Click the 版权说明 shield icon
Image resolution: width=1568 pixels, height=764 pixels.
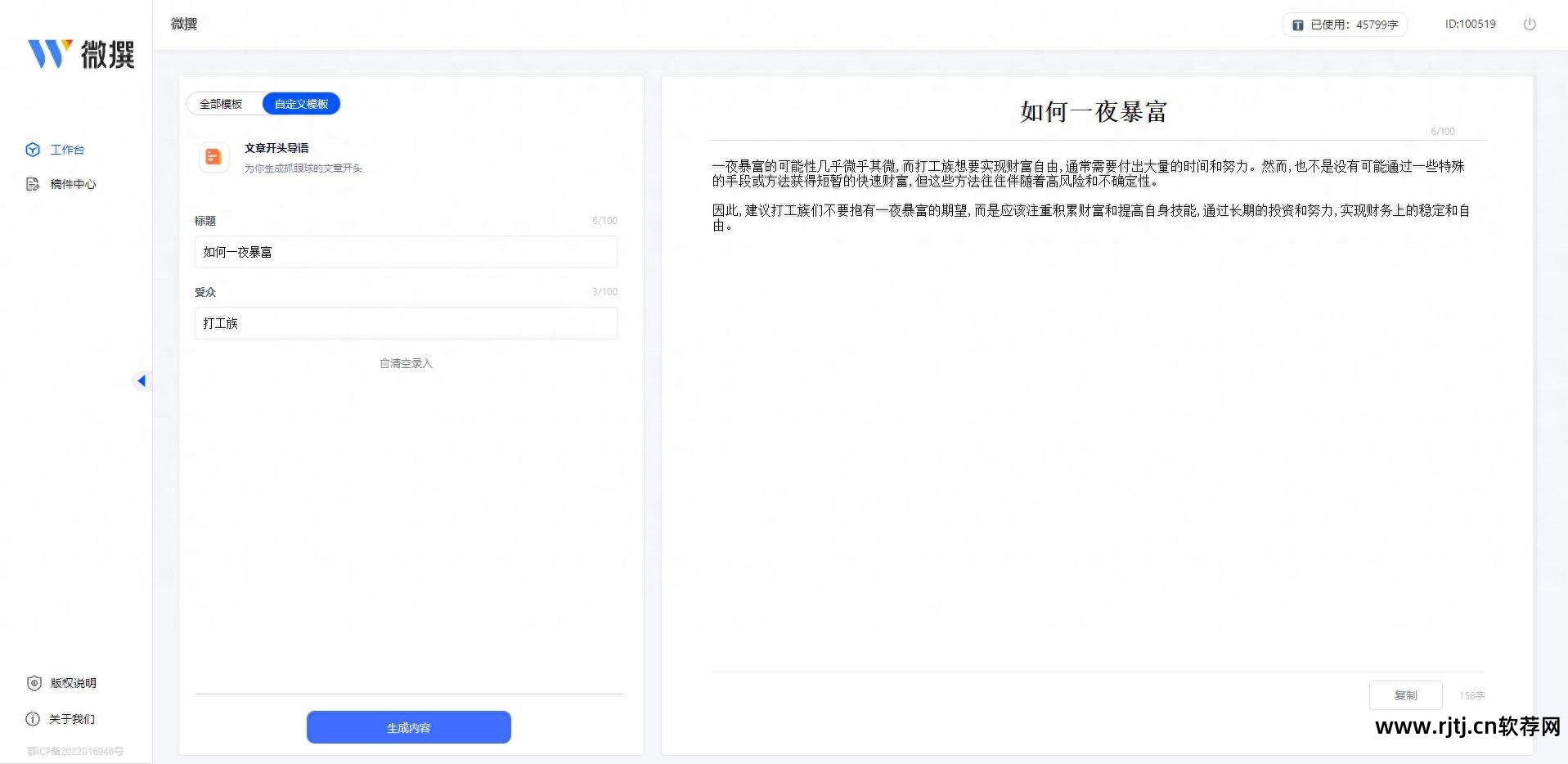33,683
